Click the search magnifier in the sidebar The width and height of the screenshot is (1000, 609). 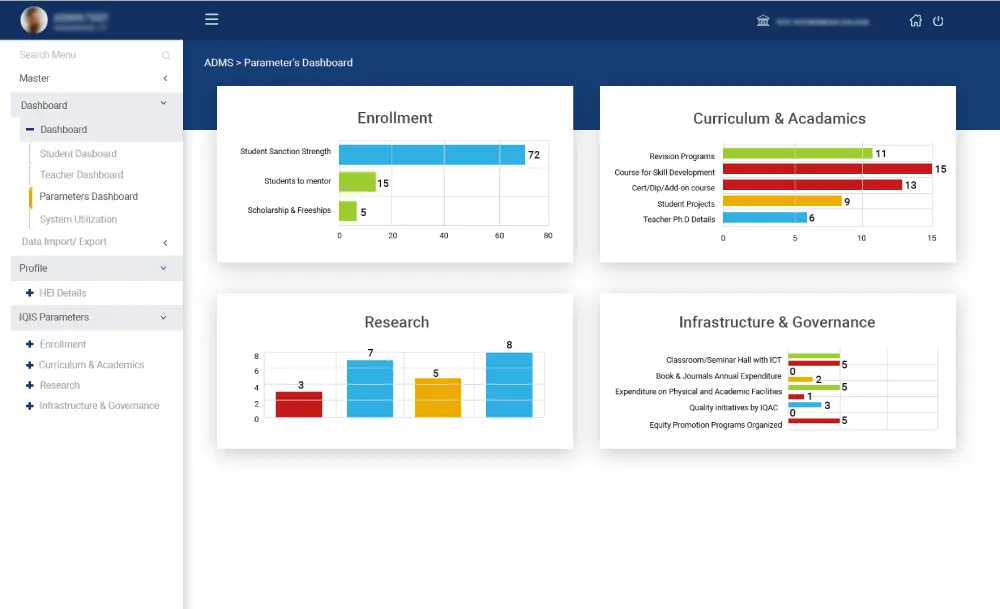point(165,56)
